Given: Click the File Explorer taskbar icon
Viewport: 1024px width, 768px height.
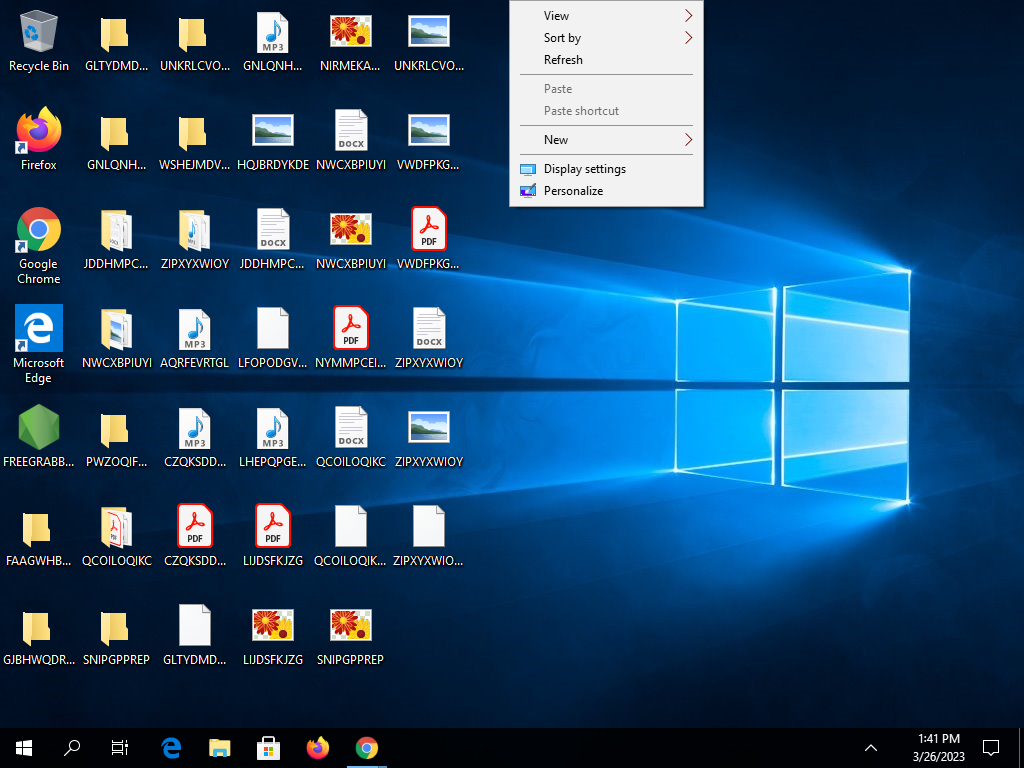Looking at the screenshot, I should (x=219, y=747).
